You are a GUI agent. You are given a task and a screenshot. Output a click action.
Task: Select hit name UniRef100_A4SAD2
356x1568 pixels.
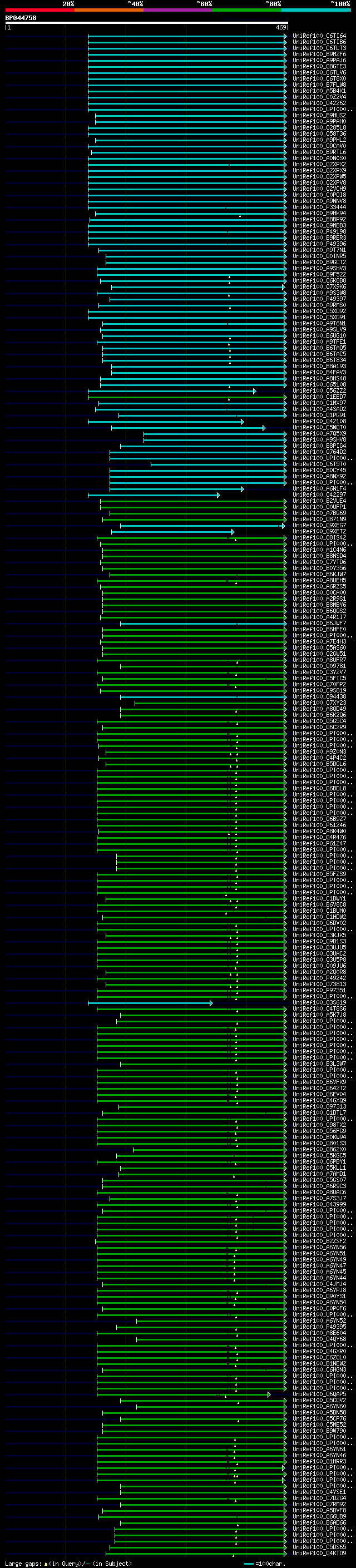tap(319, 409)
